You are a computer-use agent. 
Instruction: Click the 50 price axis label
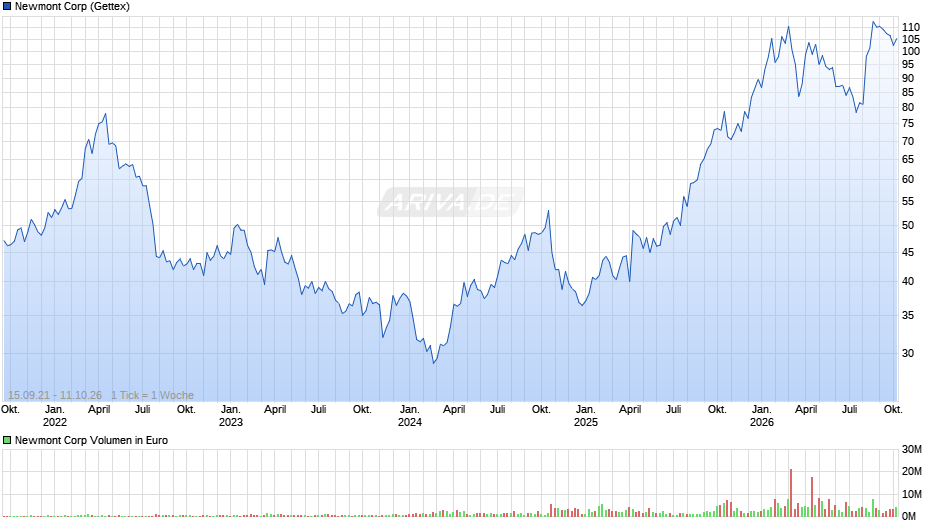coord(908,226)
